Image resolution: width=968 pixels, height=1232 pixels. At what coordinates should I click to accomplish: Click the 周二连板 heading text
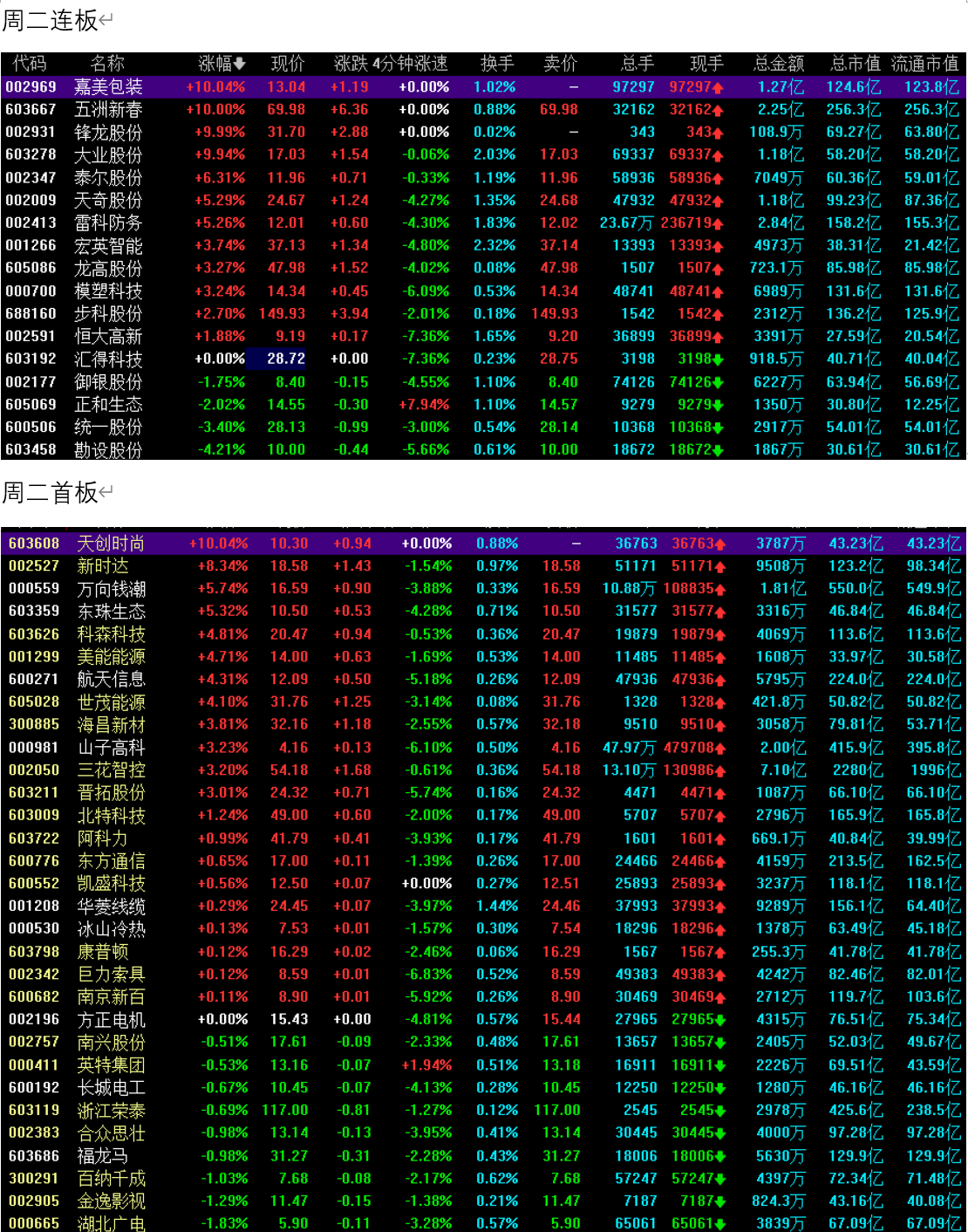pyautogui.click(x=50, y=20)
